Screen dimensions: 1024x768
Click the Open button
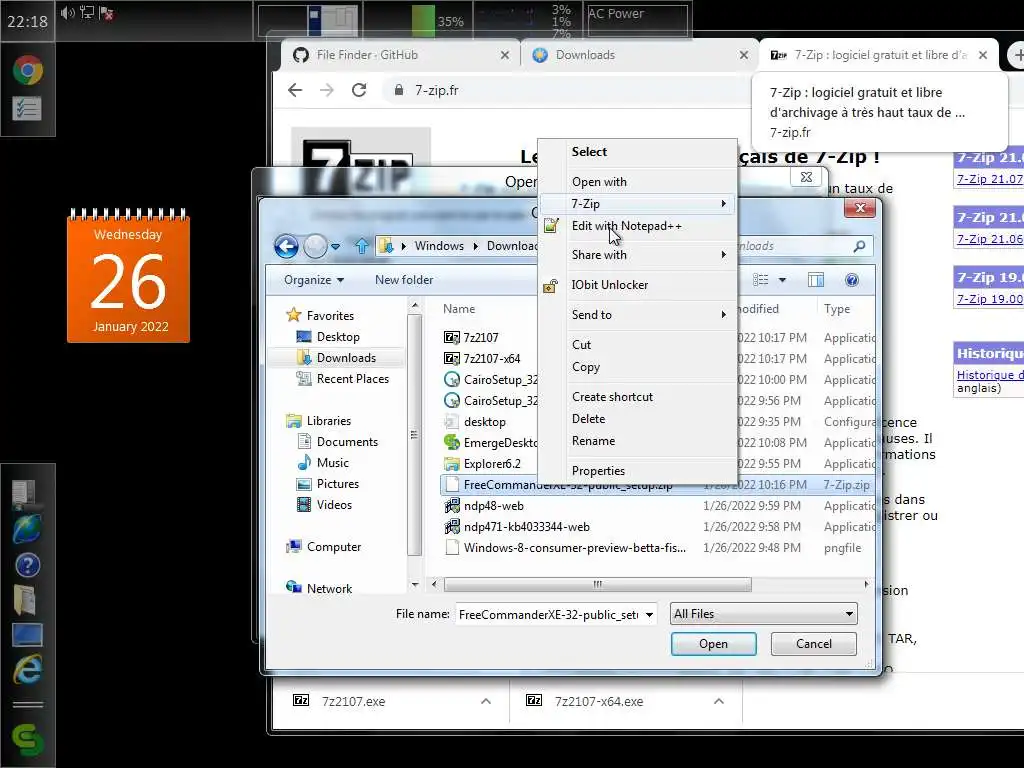(713, 644)
